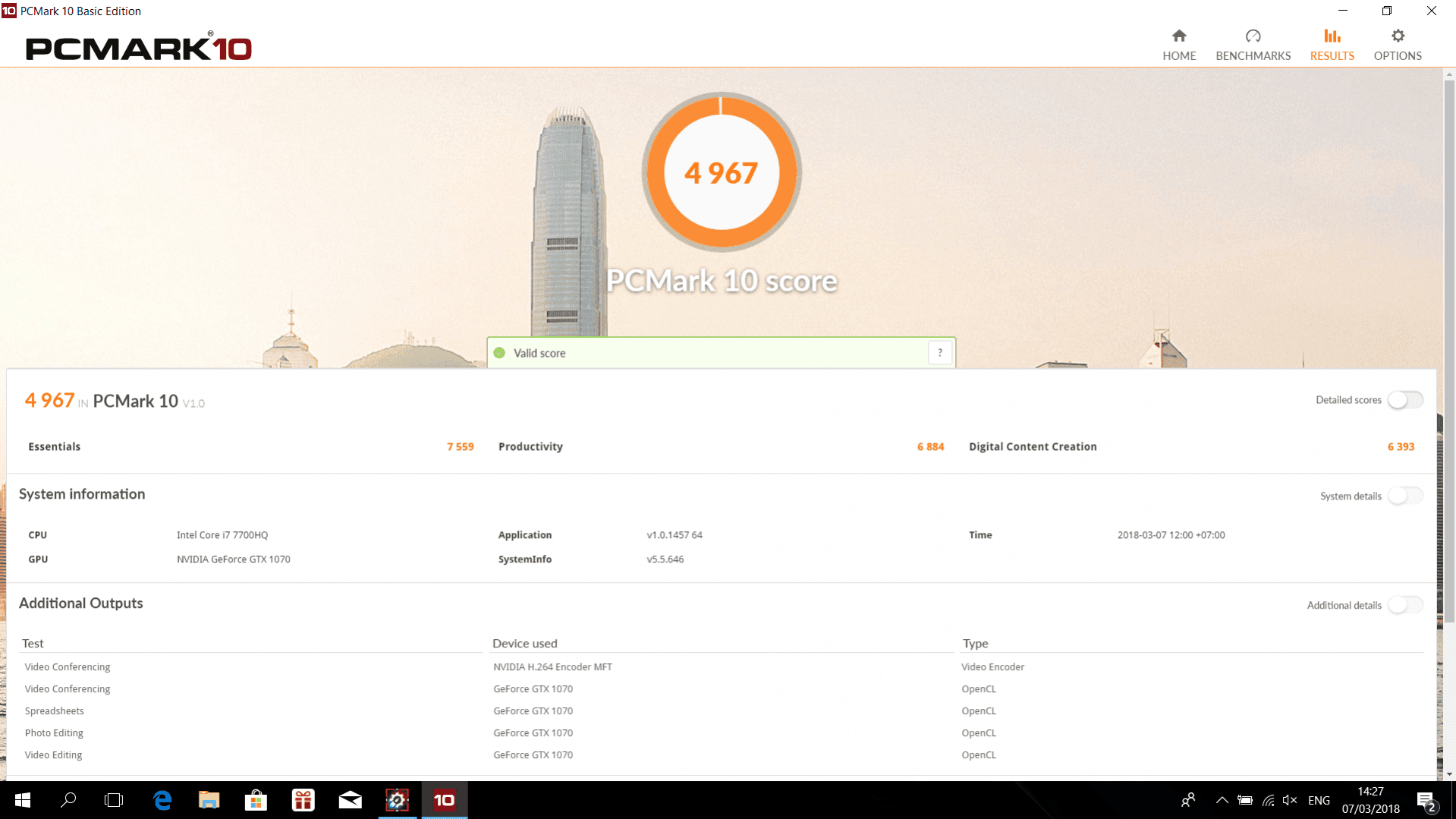The height and width of the screenshot is (819, 1456).
Task: Open the red gift app on taskbar
Action: (x=303, y=800)
